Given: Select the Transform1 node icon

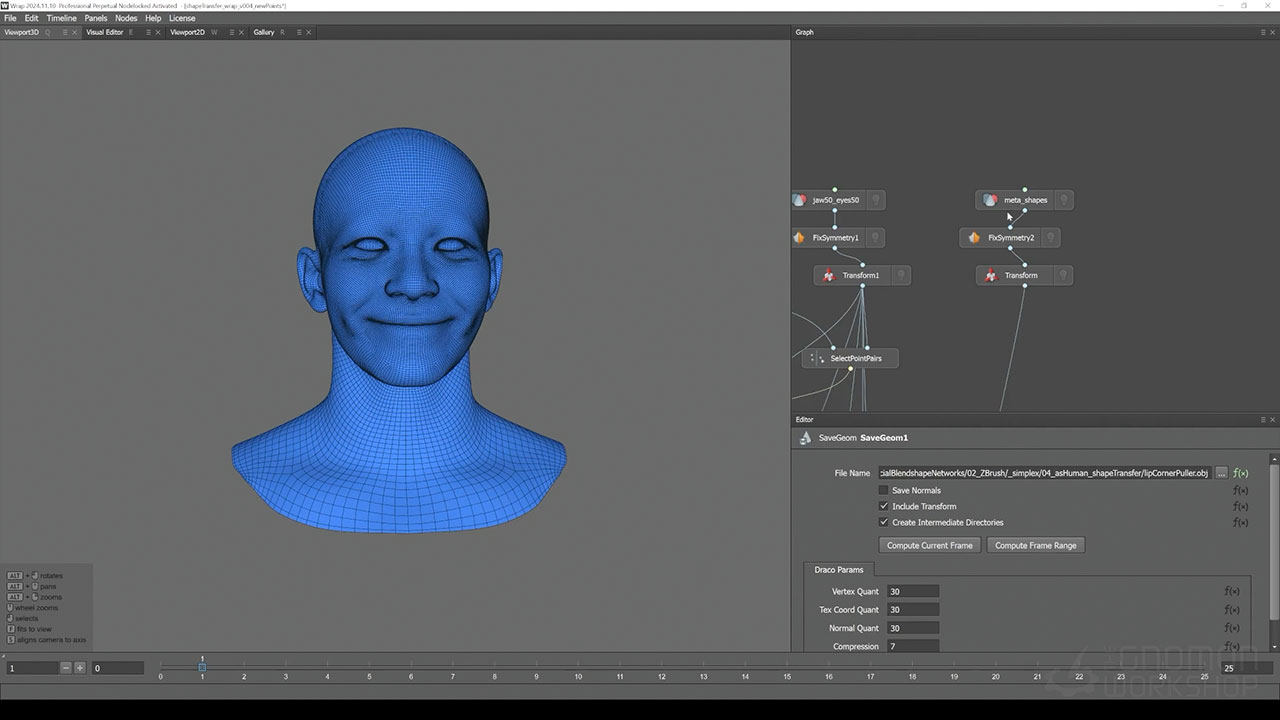Looking at the screenshot, I should tap(828, 276).
